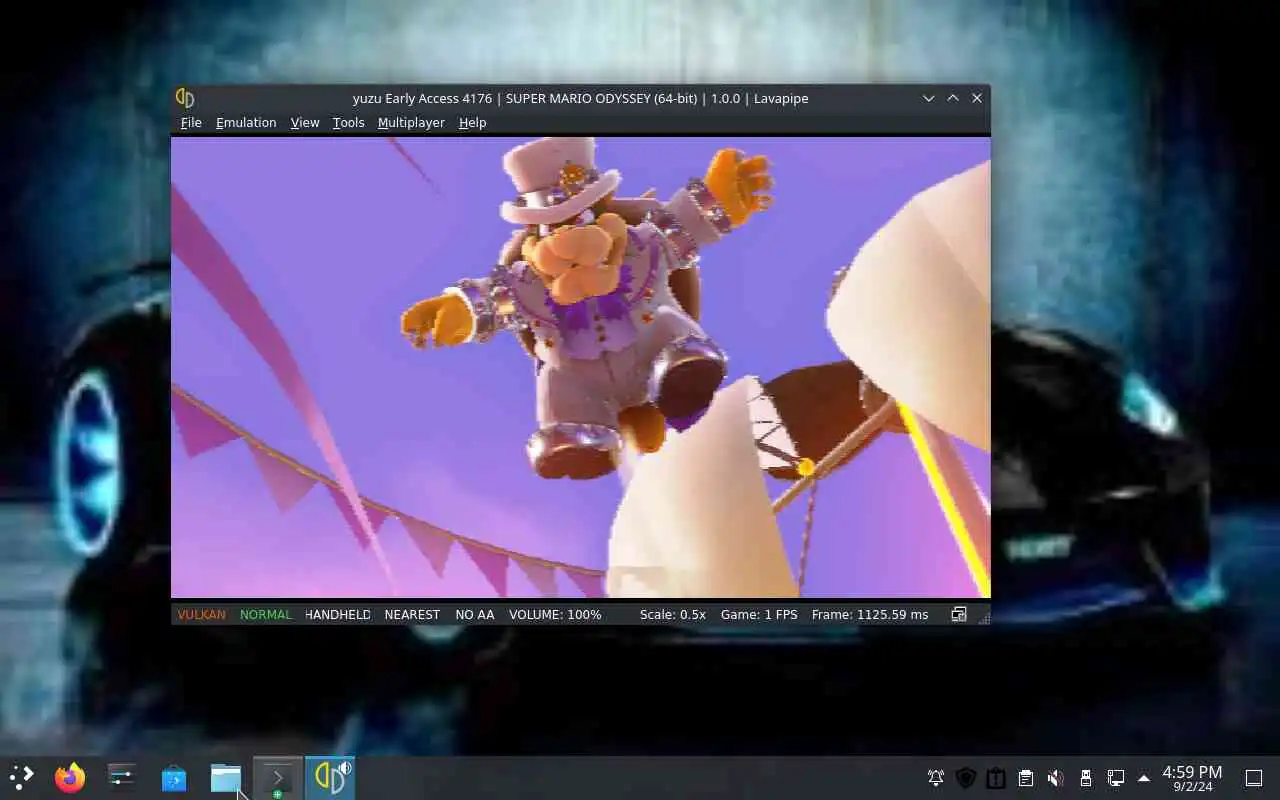Open the Konsole terminal taskbar entry
1280x800 pixels.
click(278, 777)
